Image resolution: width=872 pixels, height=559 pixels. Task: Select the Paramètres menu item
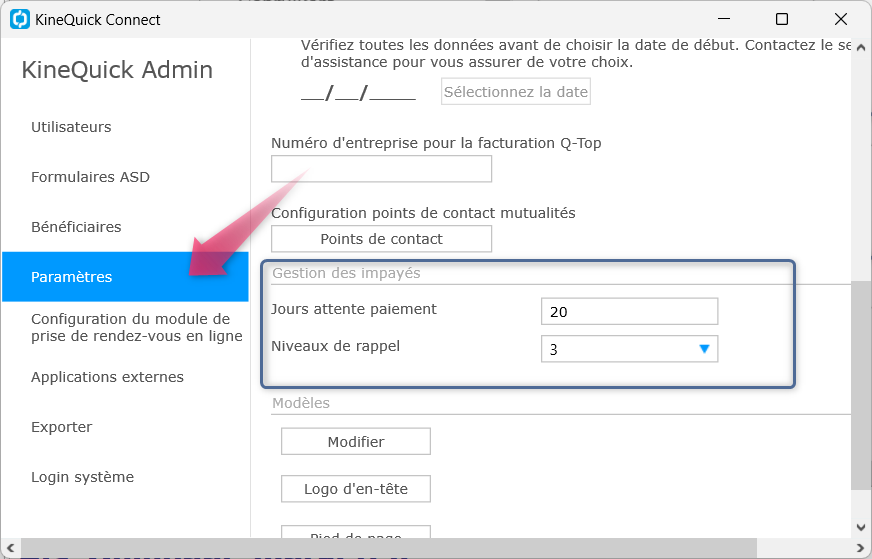(125, 276)
